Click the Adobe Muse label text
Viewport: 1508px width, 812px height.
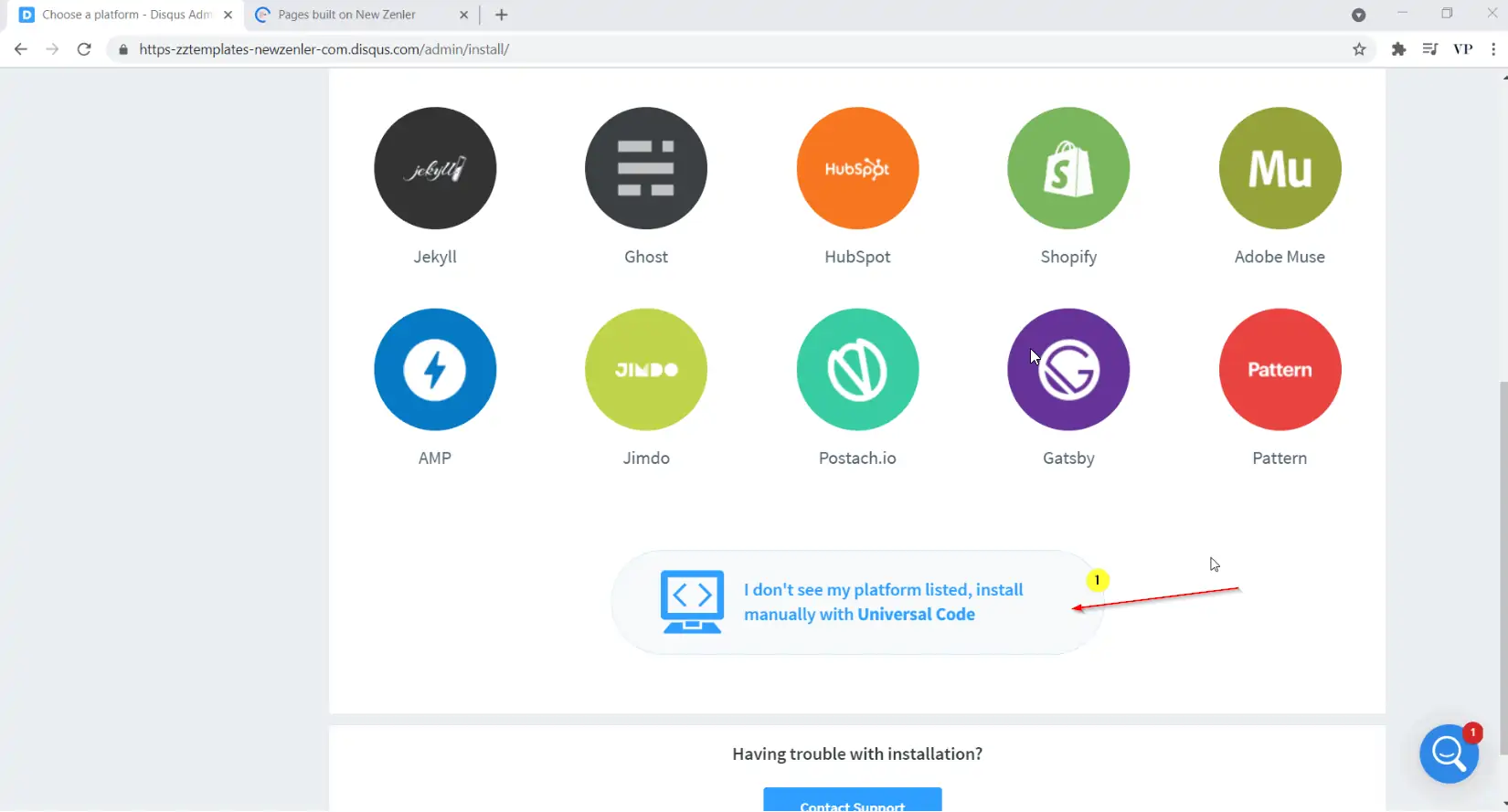click(x=1280, y=257)
